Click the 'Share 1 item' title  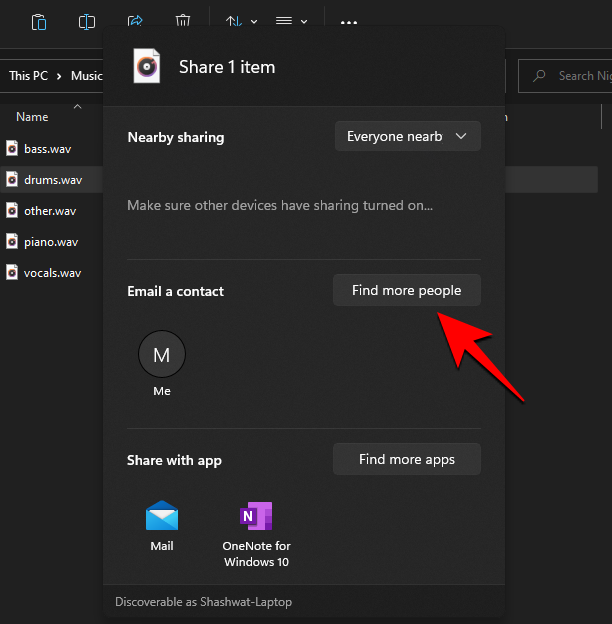pyautogui.click(x=227, y=67)
